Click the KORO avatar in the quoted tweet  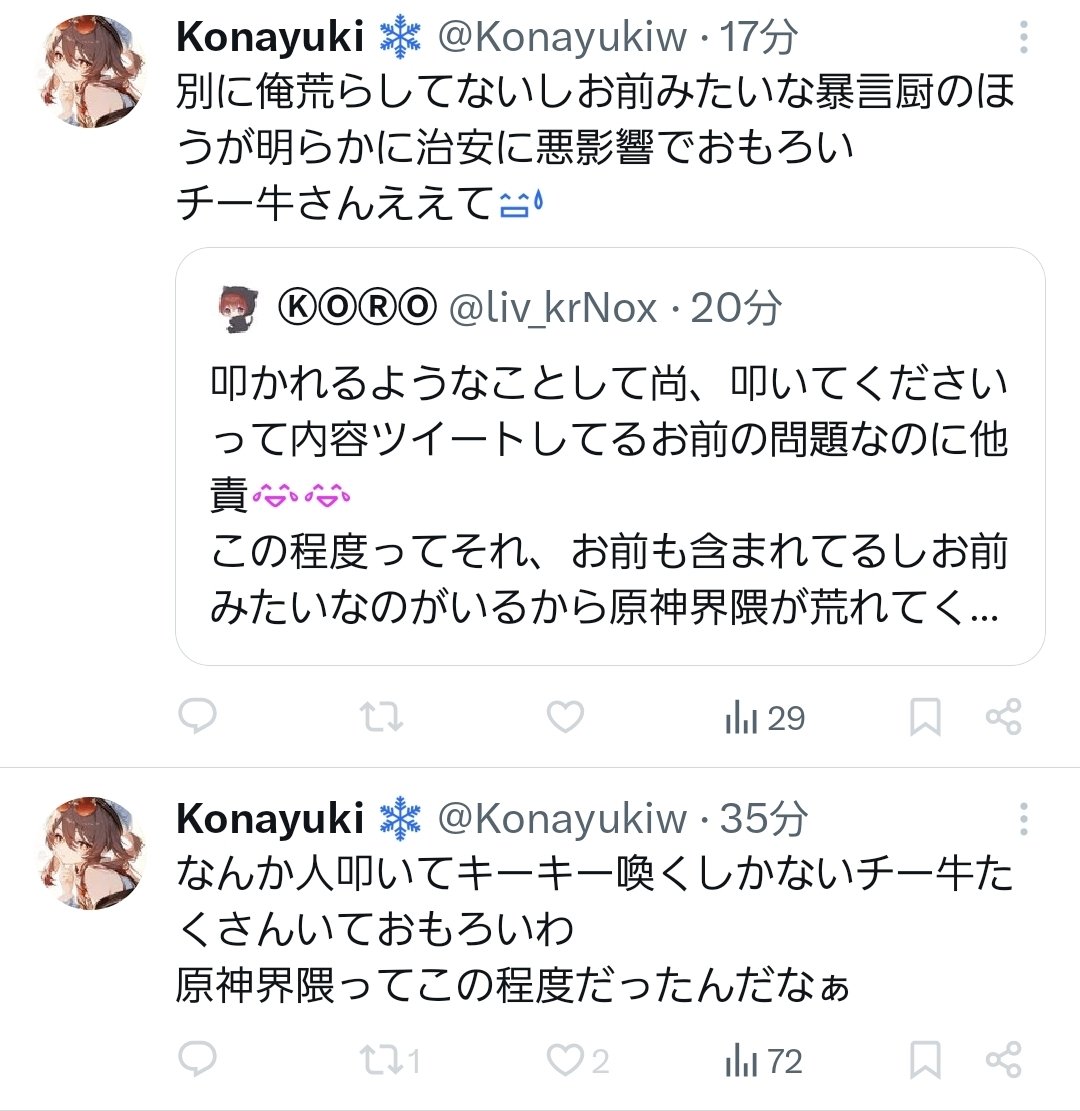pos(238,311)
